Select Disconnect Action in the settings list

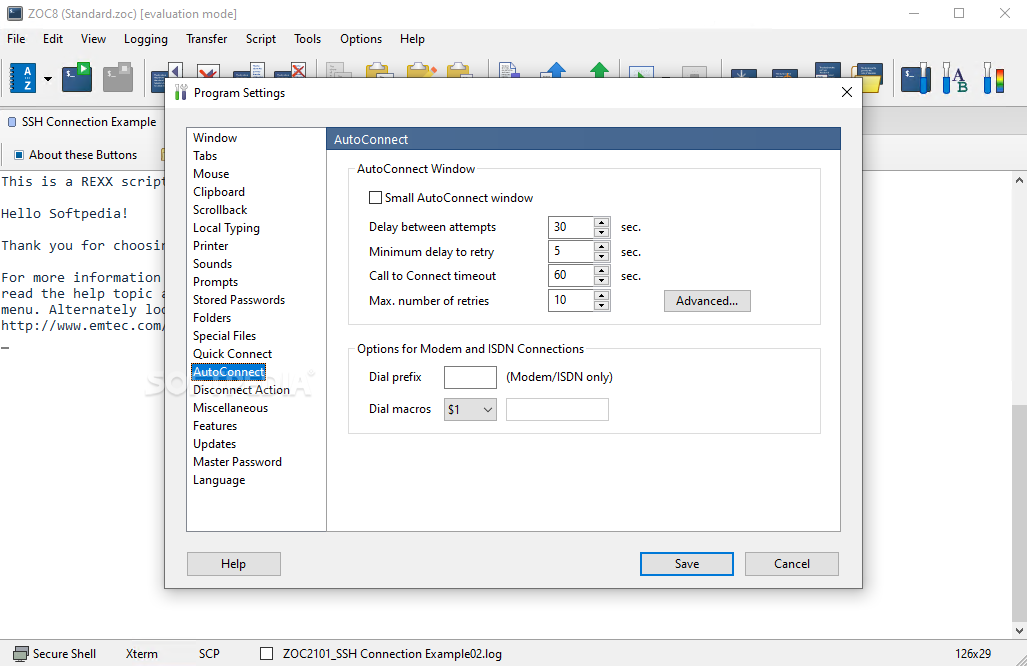point(241,390)
